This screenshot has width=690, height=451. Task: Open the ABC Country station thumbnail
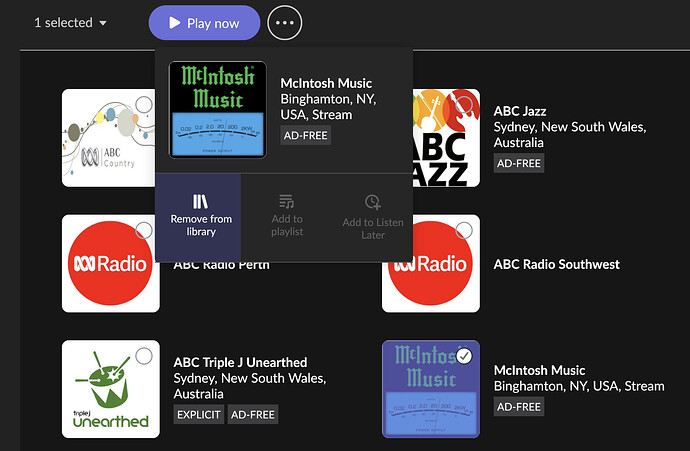(x=108, y=138)
